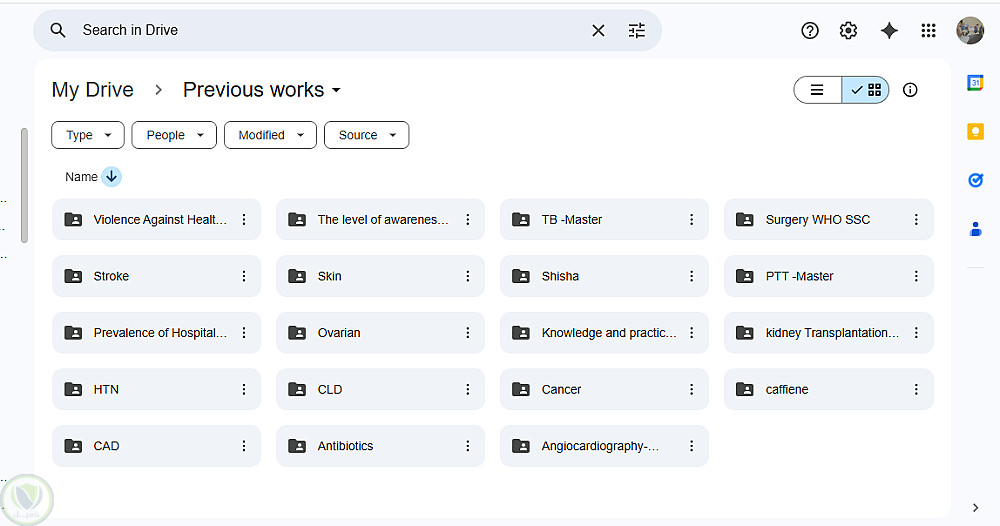Open more actions for Stroke folder
1000x526 pixels.
(x=244, y=276)
